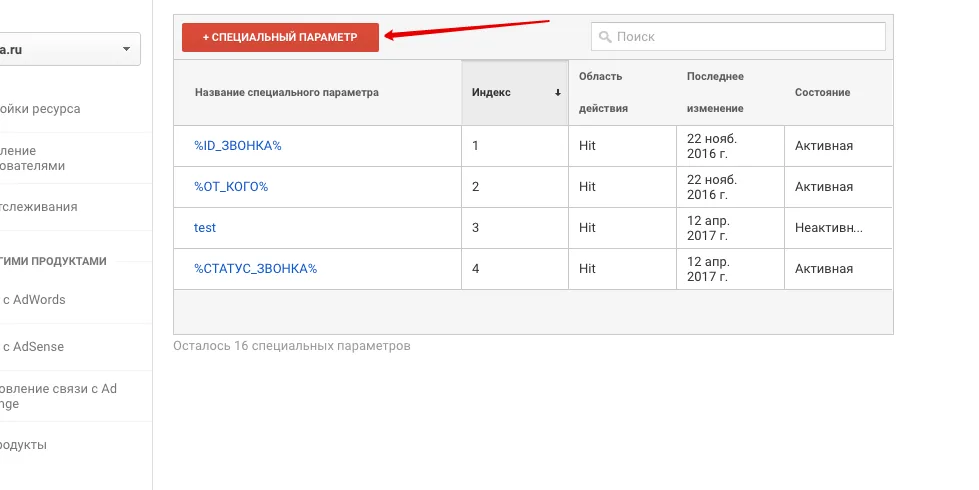Image resolution: width=979 pixels, height=490 pixels.
Task: Click the Неактивн... status of test row
Action: click(x=829, y=228)
